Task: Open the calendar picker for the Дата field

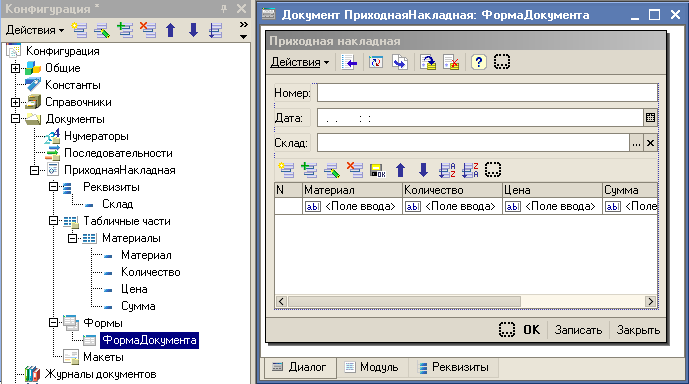Action: [650, 118]
